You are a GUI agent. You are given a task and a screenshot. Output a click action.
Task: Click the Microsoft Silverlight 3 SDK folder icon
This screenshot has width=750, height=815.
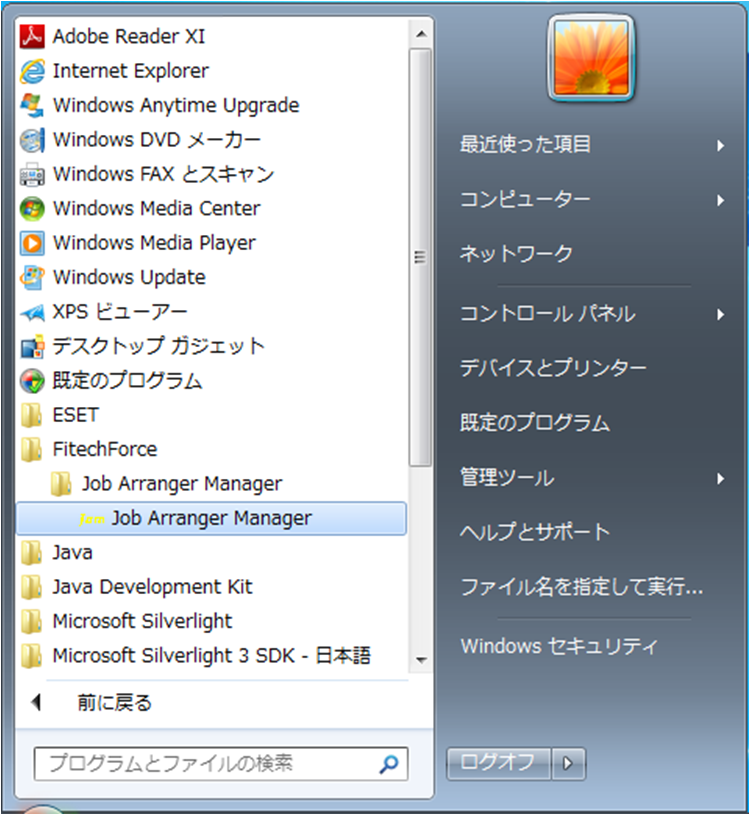pos(32,655)
